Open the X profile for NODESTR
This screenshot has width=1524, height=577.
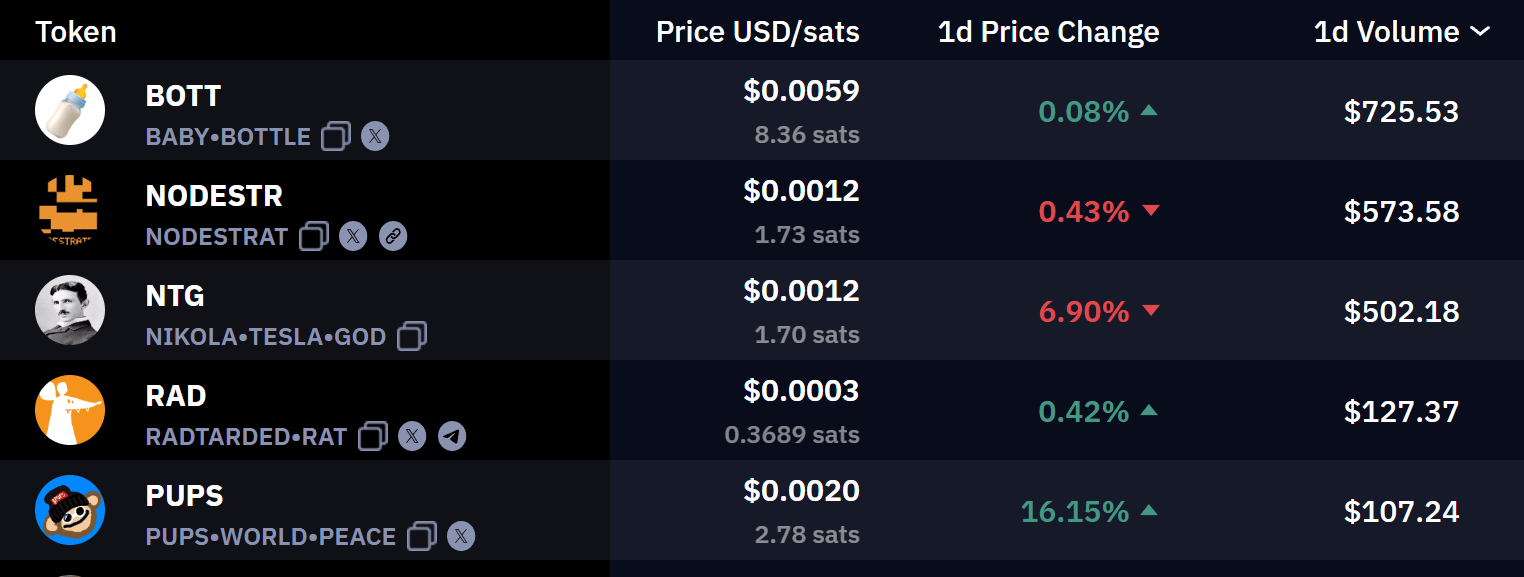(x=353, y=236)
